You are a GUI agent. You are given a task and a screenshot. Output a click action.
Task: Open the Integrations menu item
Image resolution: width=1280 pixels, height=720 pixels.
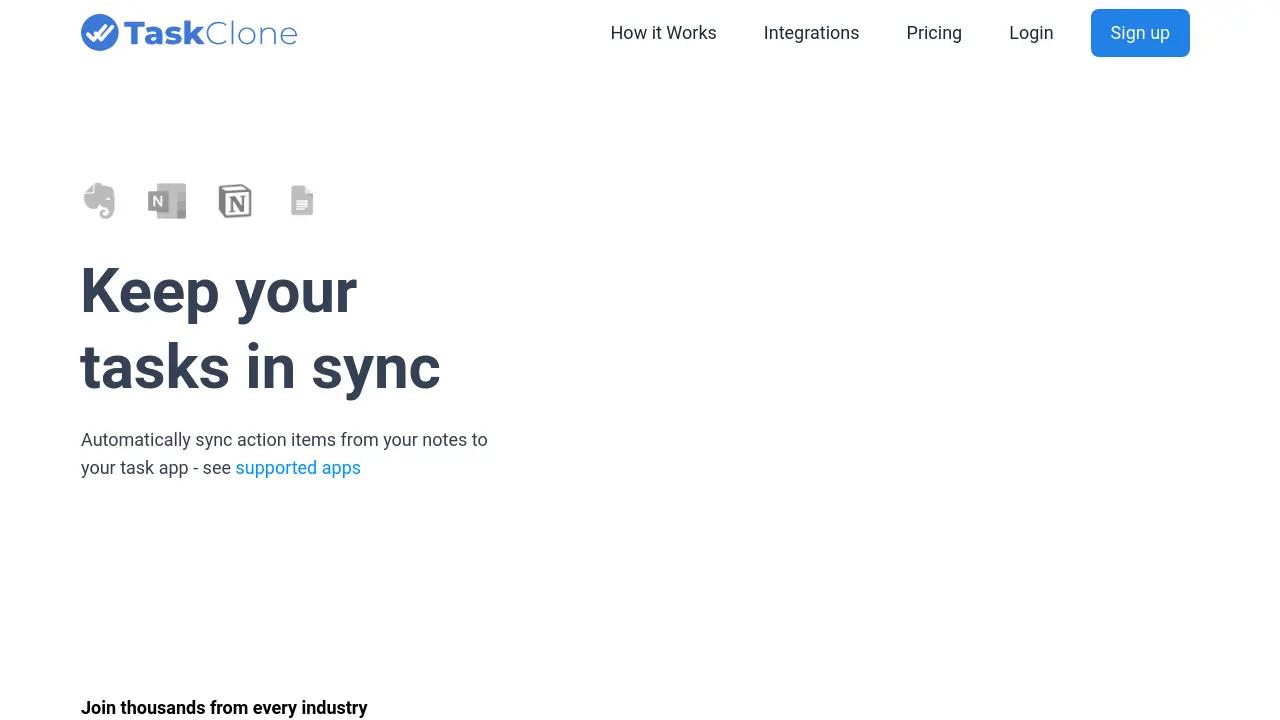[x=811, y=33]
